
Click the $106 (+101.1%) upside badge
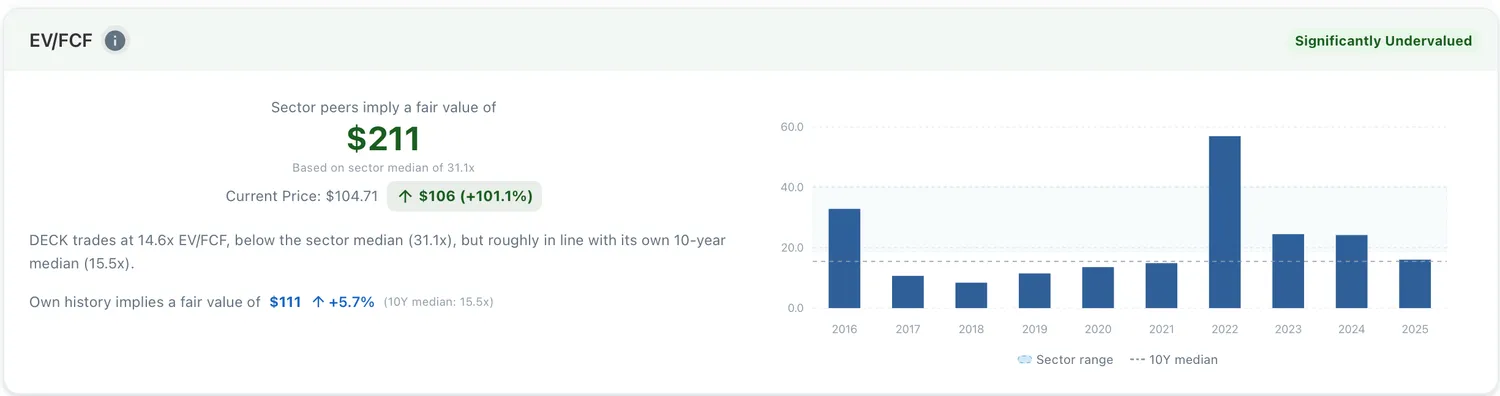[x=465, y=196]
